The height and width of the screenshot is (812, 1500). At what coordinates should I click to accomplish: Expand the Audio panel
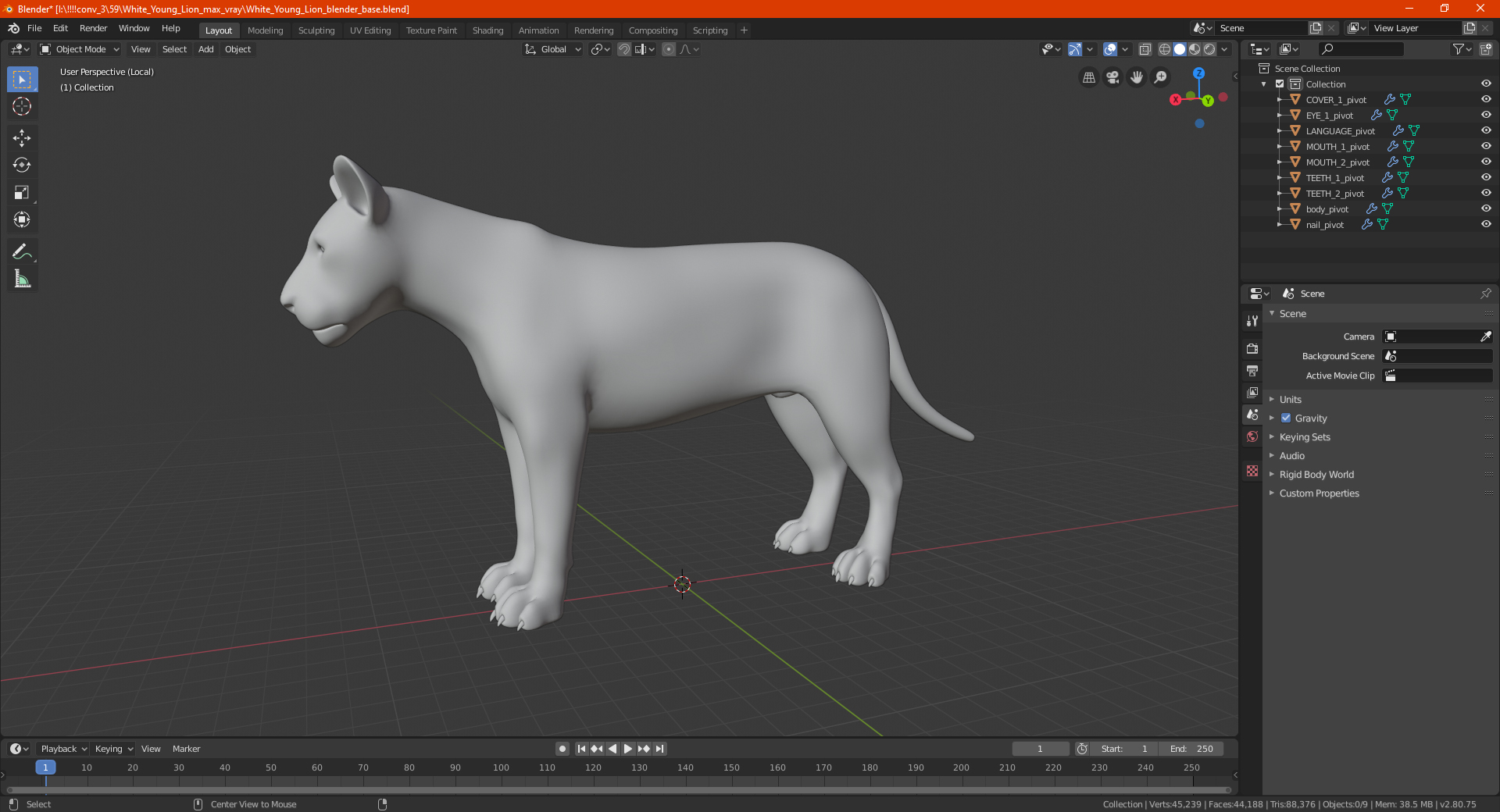coord(1291,456)
